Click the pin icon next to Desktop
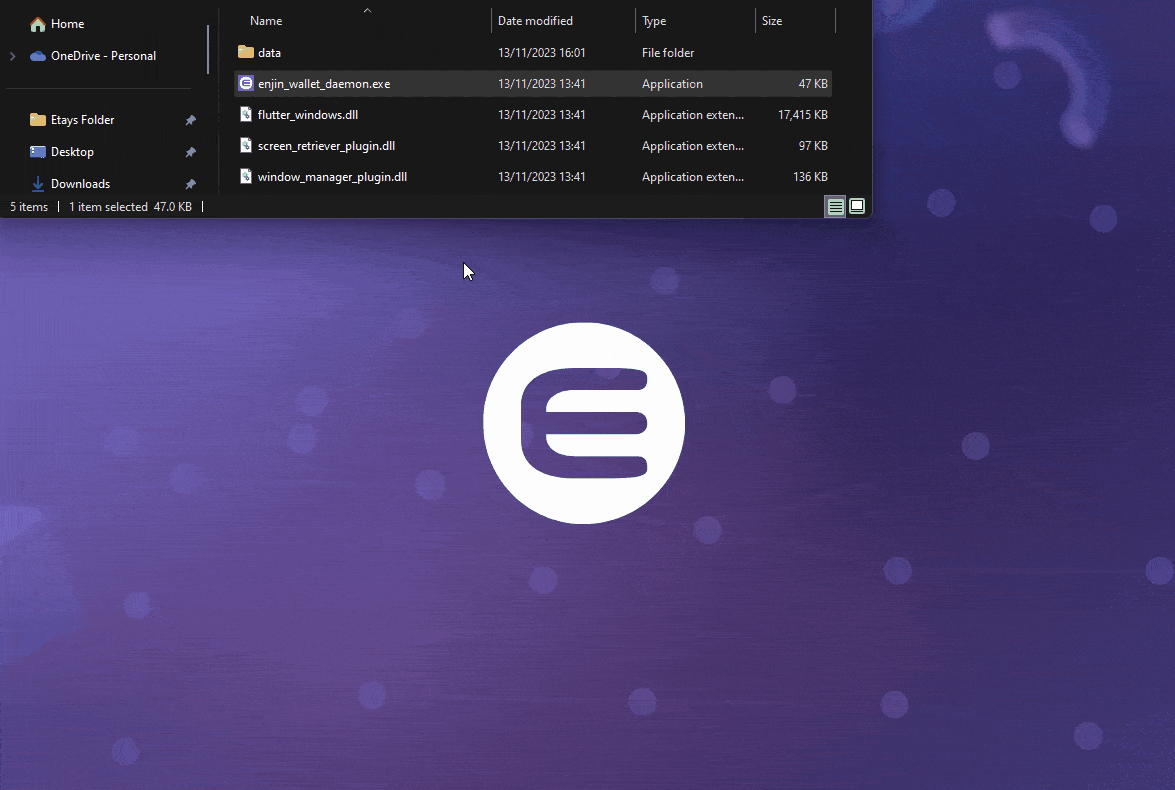 coord(190,152)
